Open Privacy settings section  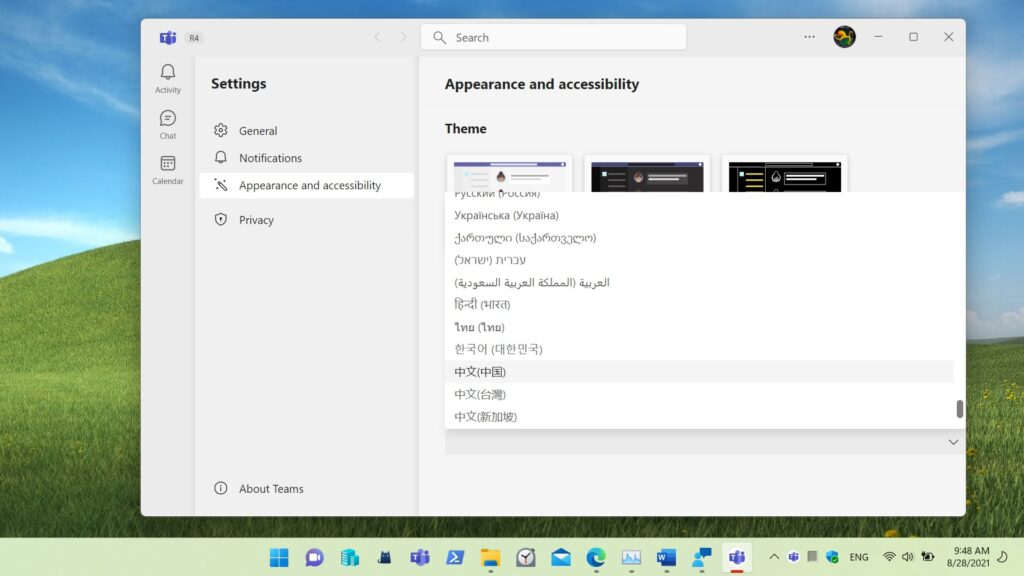pyautogui.click(x=256, y=220)
